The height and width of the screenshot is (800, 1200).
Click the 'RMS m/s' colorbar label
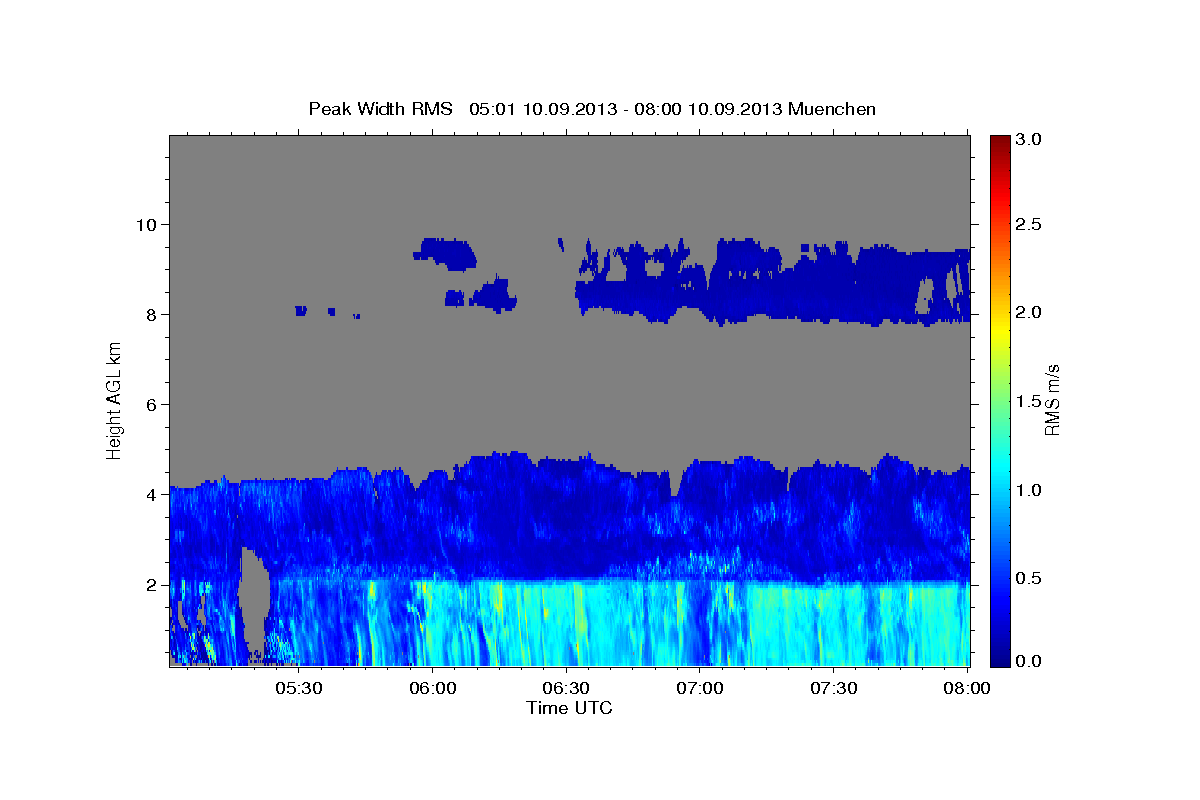point(1051,400)
